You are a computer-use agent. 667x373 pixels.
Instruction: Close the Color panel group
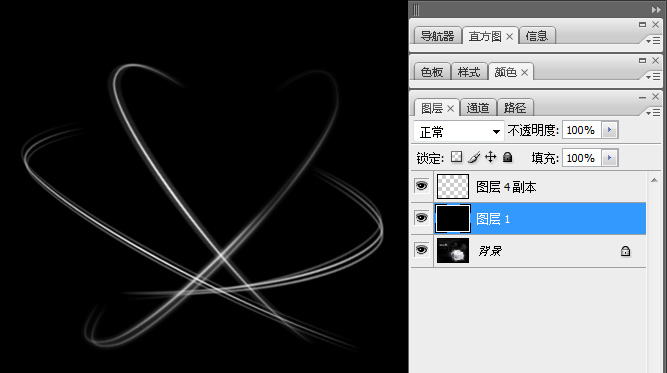[656, 60]
